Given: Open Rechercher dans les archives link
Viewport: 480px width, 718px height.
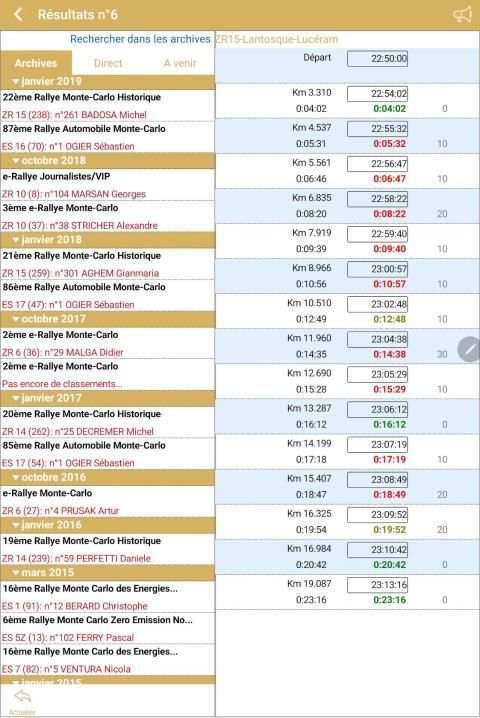Looking at the screenshot, I should [140, 39].
